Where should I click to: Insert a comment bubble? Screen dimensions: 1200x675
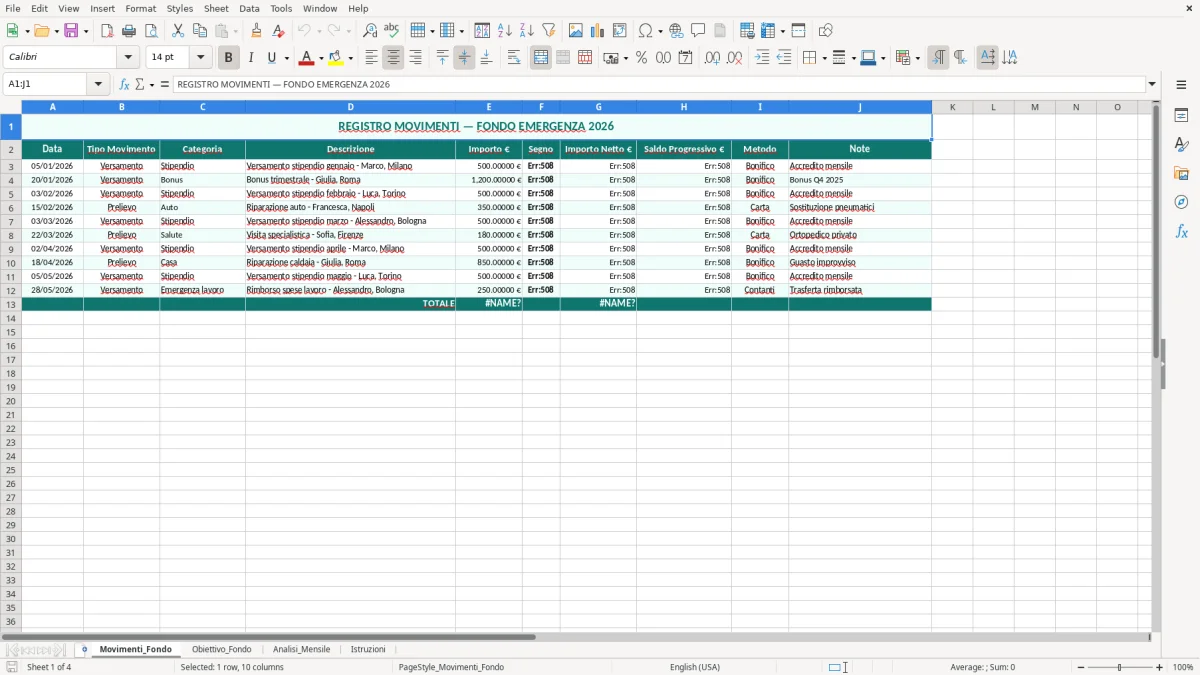(x=698, y=31)
